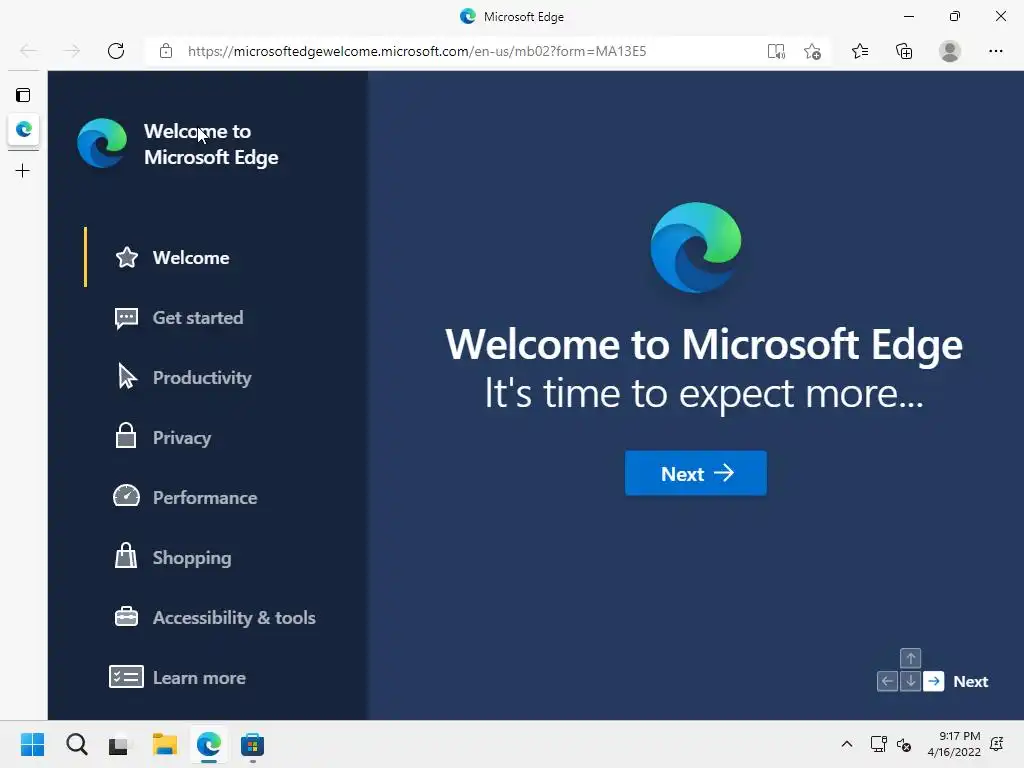The image size is (1024, 768).
Task: Close the Edge window
Action: (x=1000, y=16)
